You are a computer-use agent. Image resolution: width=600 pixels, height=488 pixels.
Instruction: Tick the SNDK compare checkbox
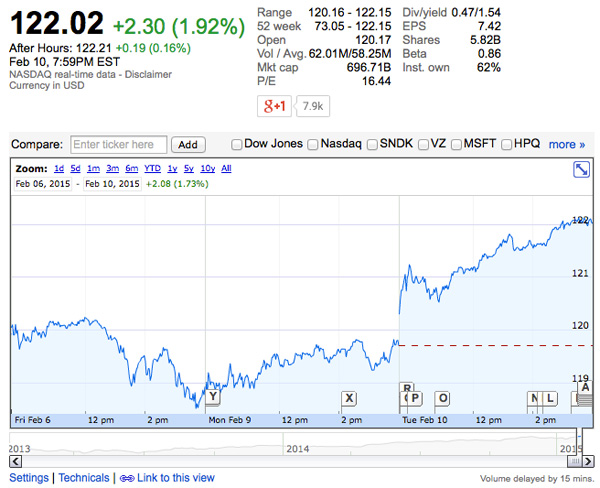tap(372, 145)
